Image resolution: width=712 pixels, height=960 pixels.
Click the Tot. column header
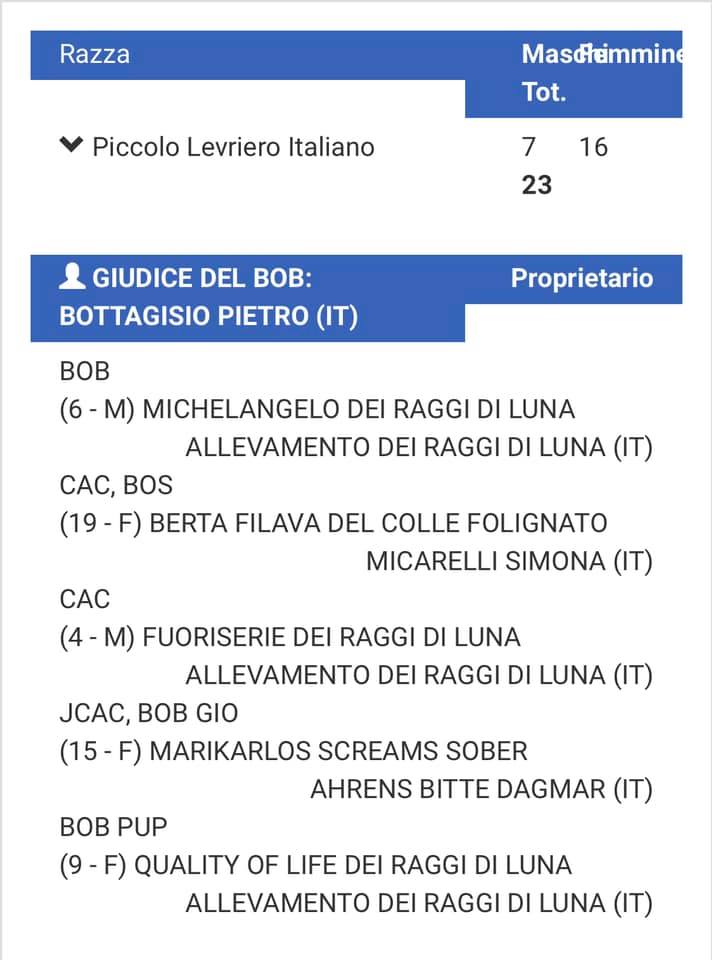pos(544,92)
